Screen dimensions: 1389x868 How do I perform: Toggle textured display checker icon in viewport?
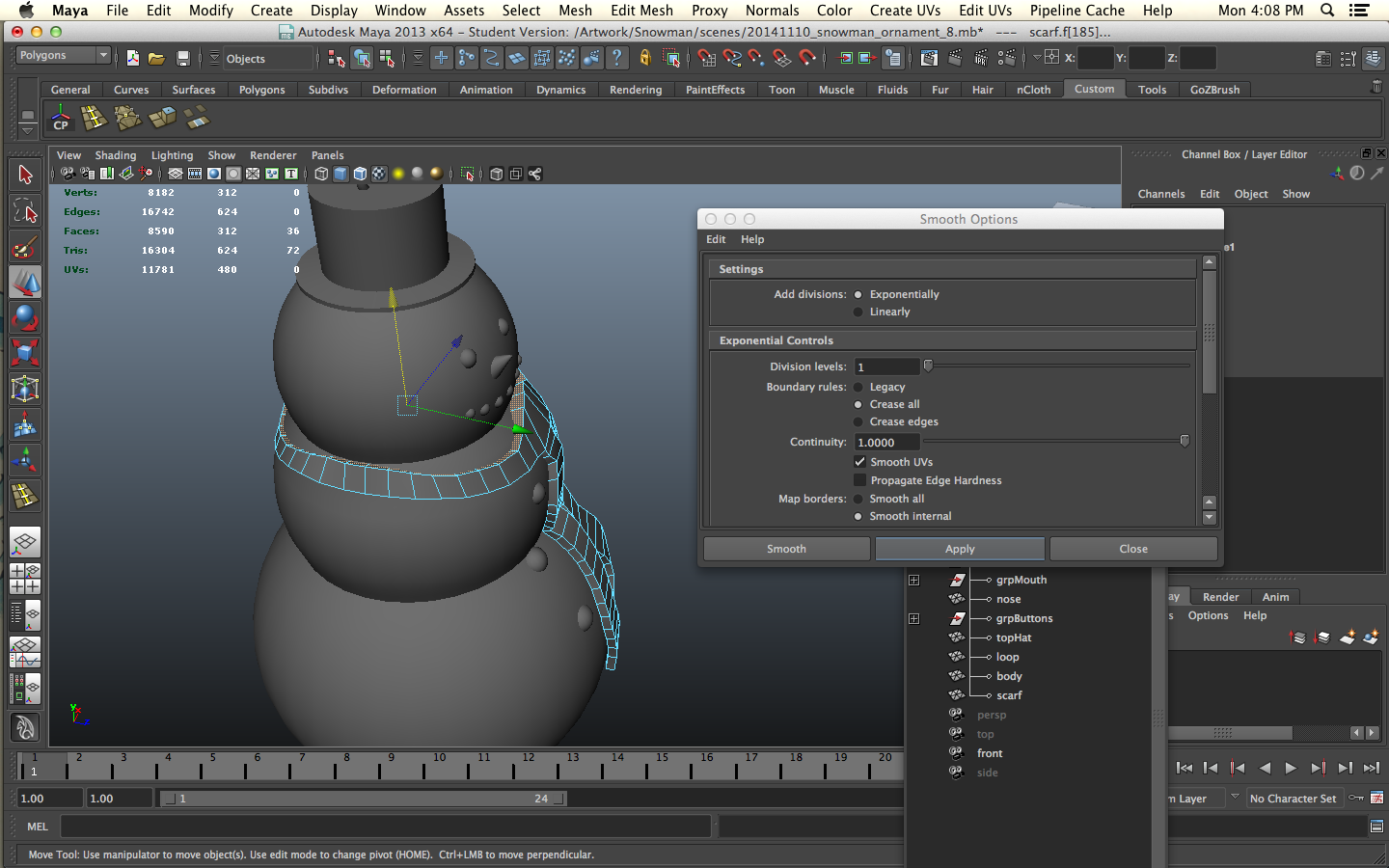point(379,174)
